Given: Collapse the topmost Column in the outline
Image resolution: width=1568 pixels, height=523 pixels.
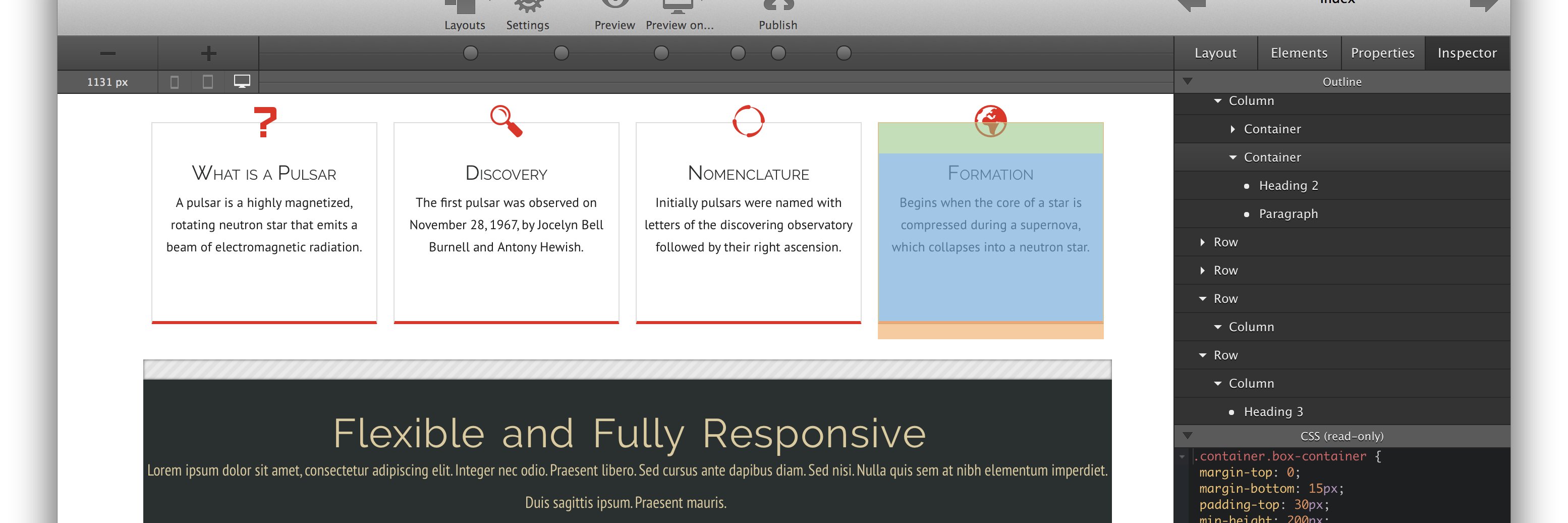Looking at the screenshot, I should tap(1217, 101).
